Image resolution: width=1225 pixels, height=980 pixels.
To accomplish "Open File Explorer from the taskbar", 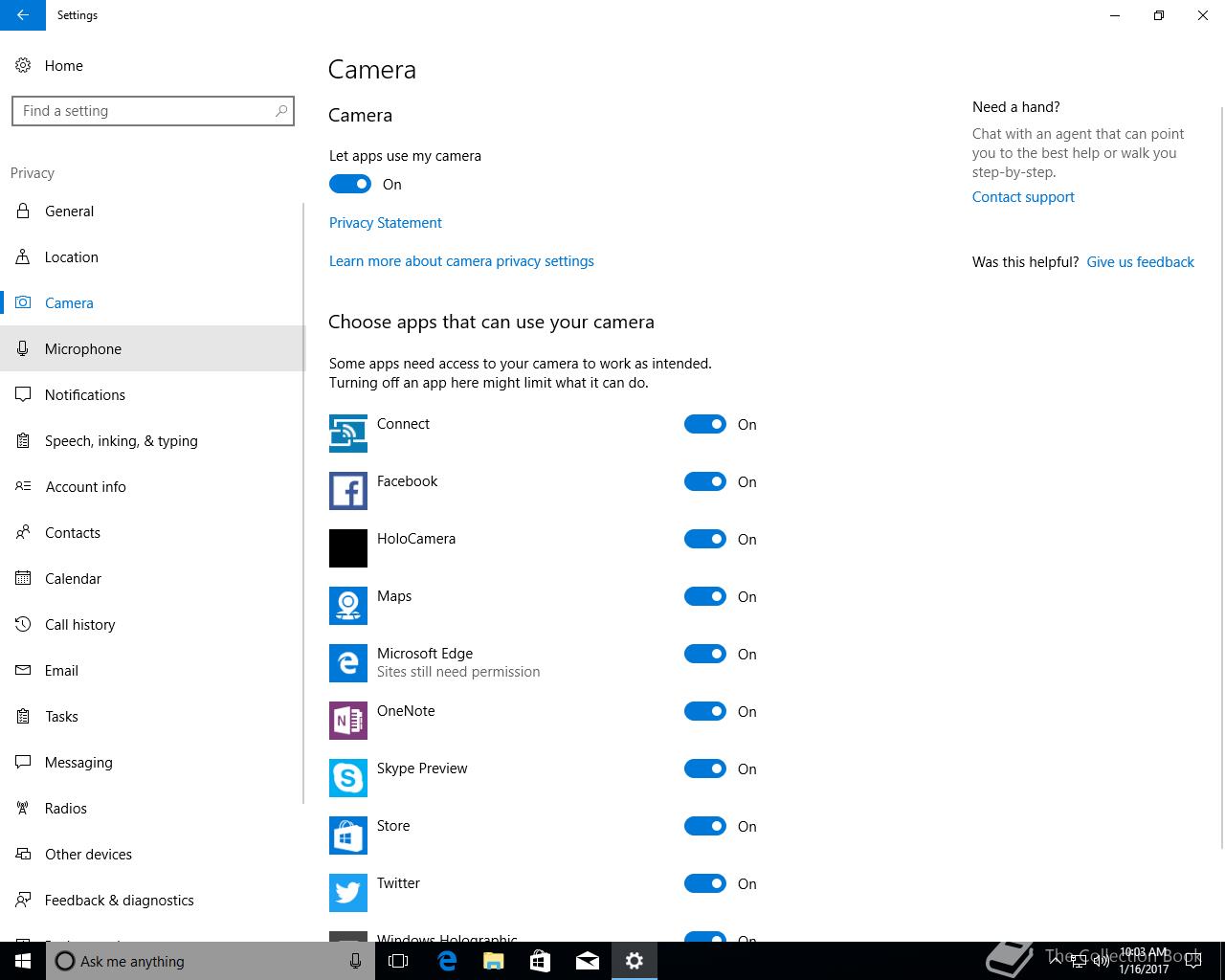I will [x=494, y=961].
